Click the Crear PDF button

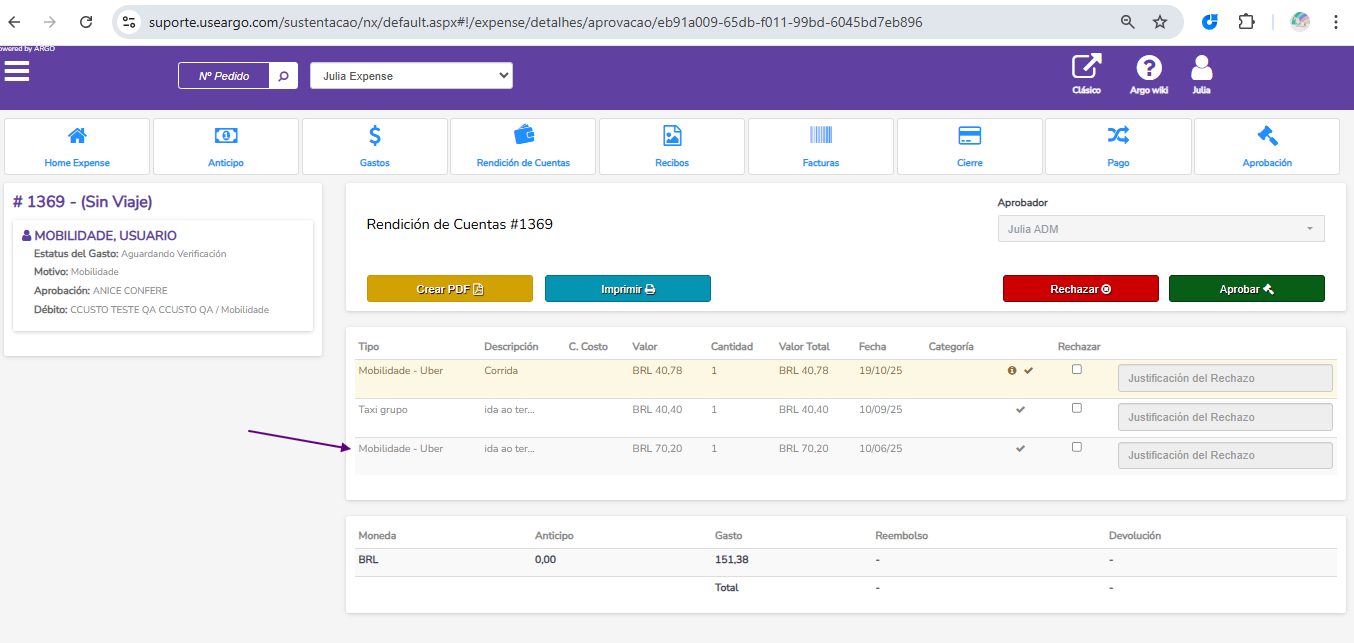[x=449, y=289]
